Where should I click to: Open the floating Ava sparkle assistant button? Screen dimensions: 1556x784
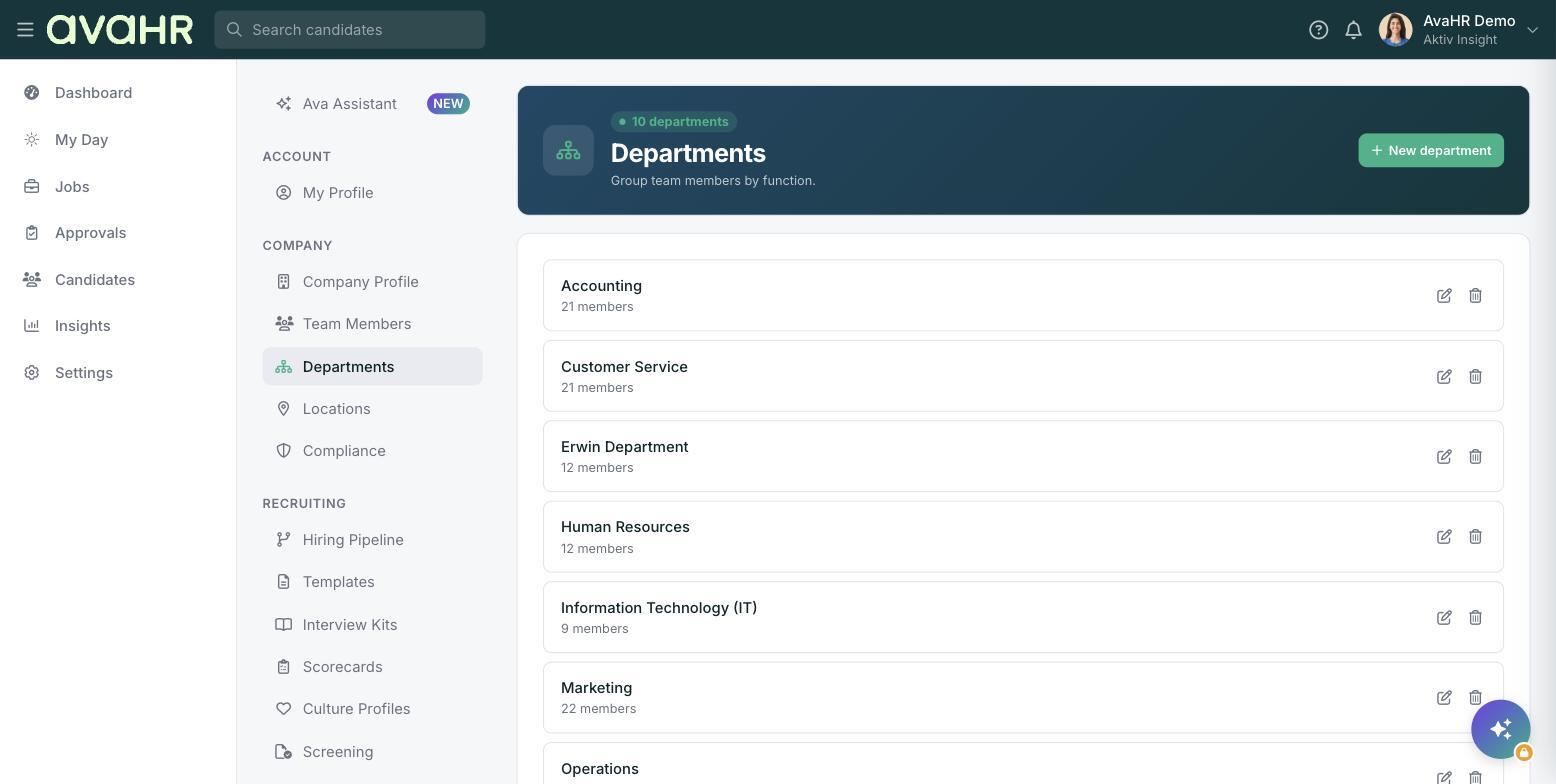(x=1500, y=729)
